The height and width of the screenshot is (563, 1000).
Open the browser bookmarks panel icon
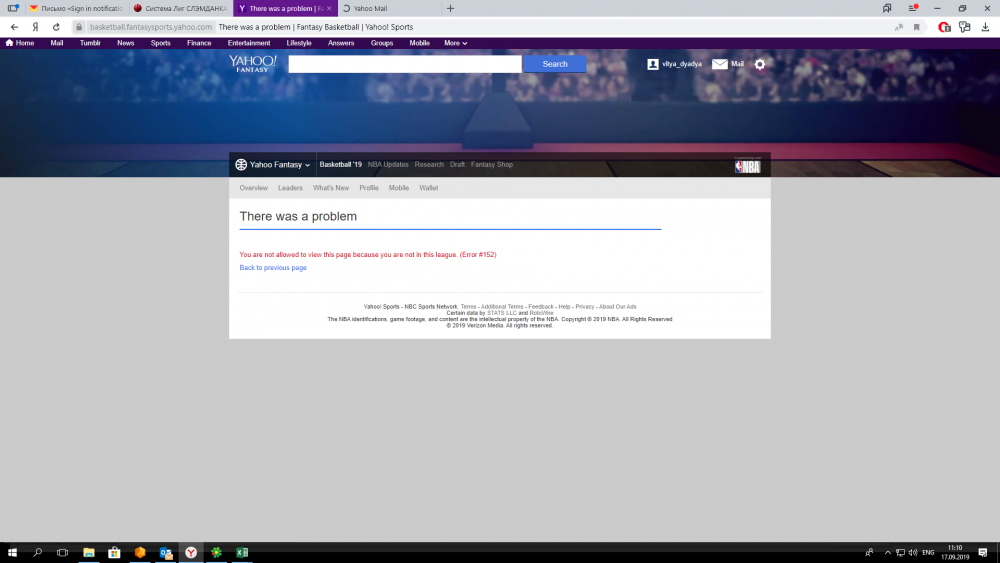click(887, 8)
